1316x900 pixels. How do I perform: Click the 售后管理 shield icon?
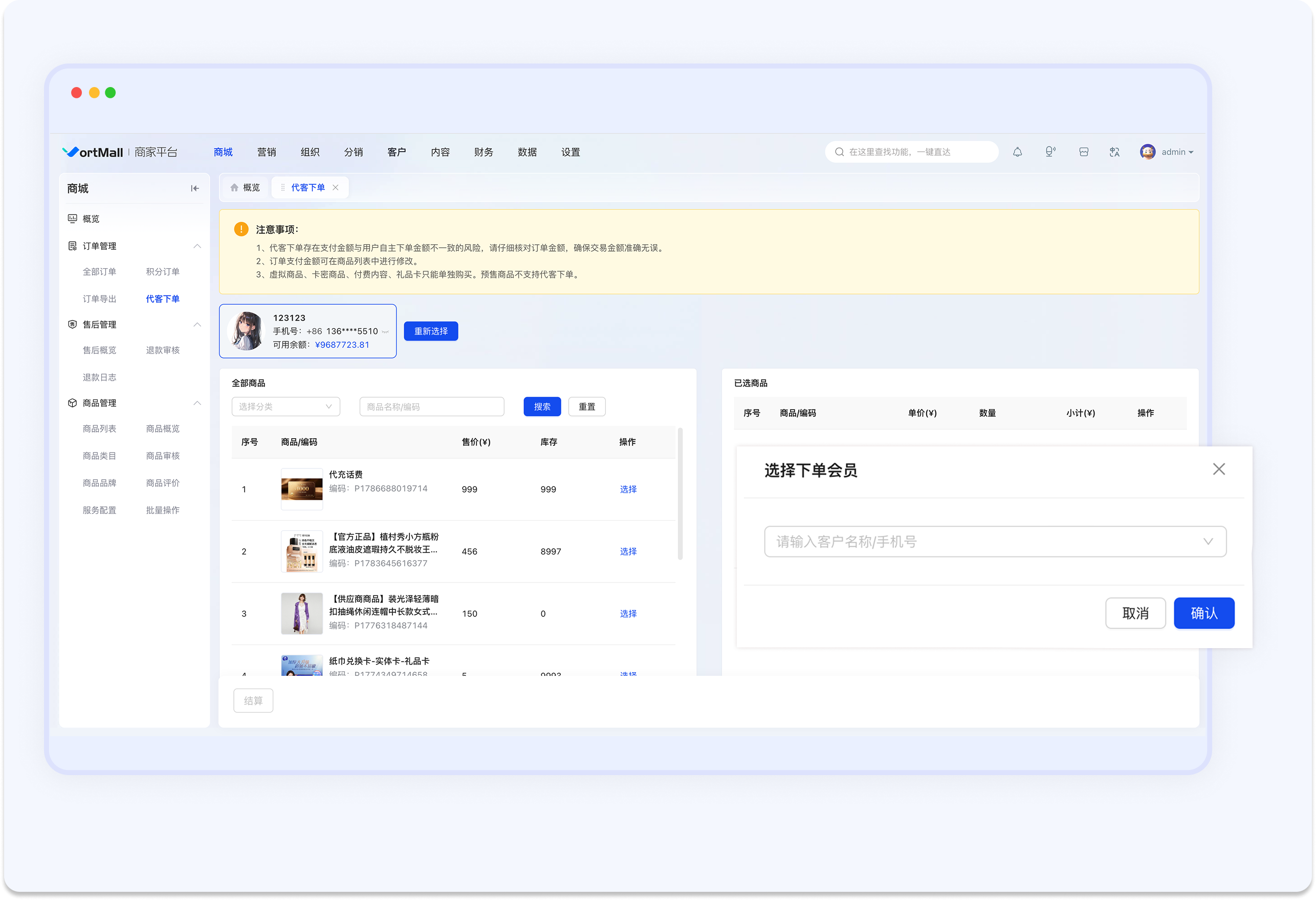(x=73, y=324)
